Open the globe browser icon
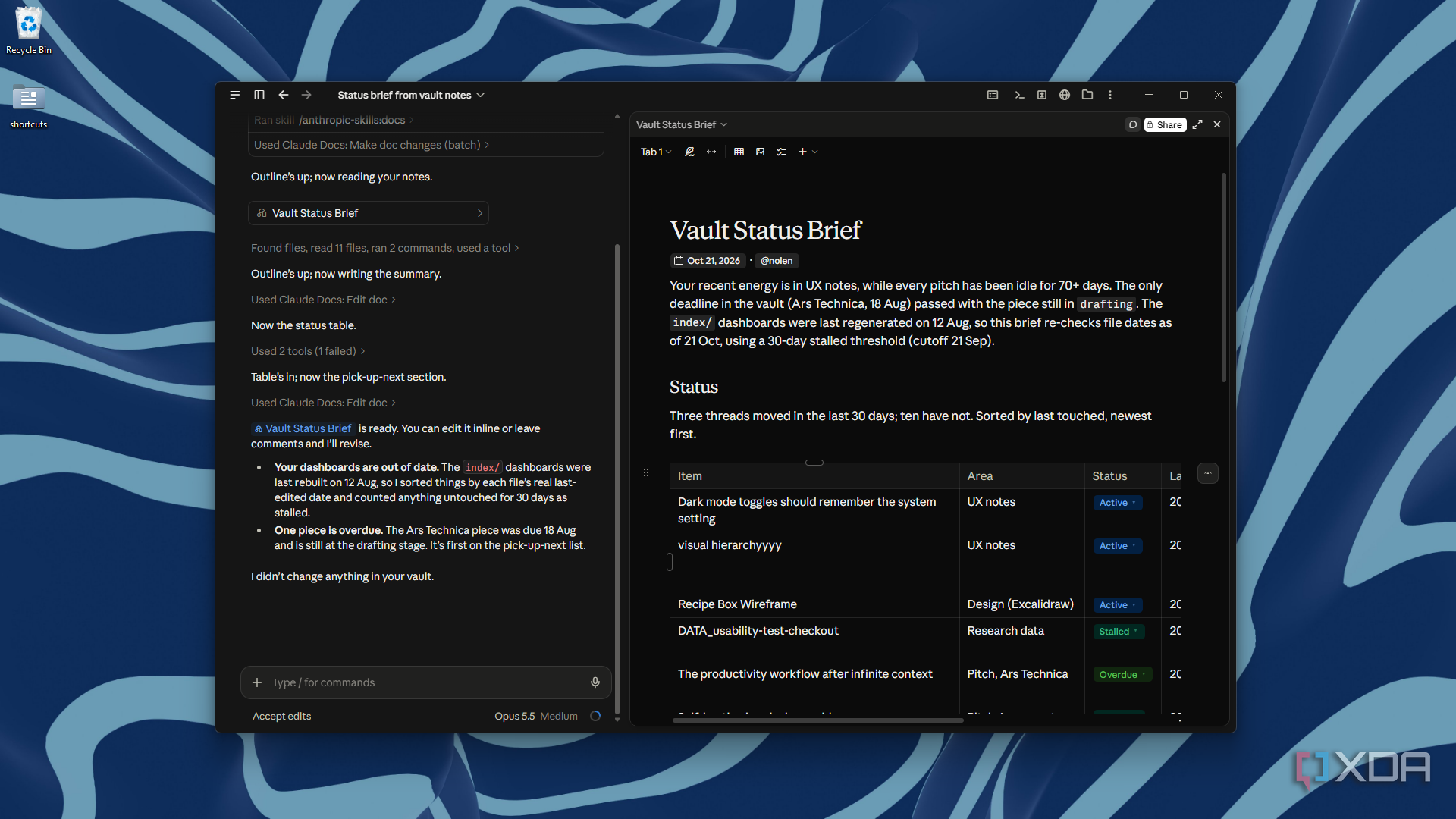1456x819 pixels. click(1065, 95)
